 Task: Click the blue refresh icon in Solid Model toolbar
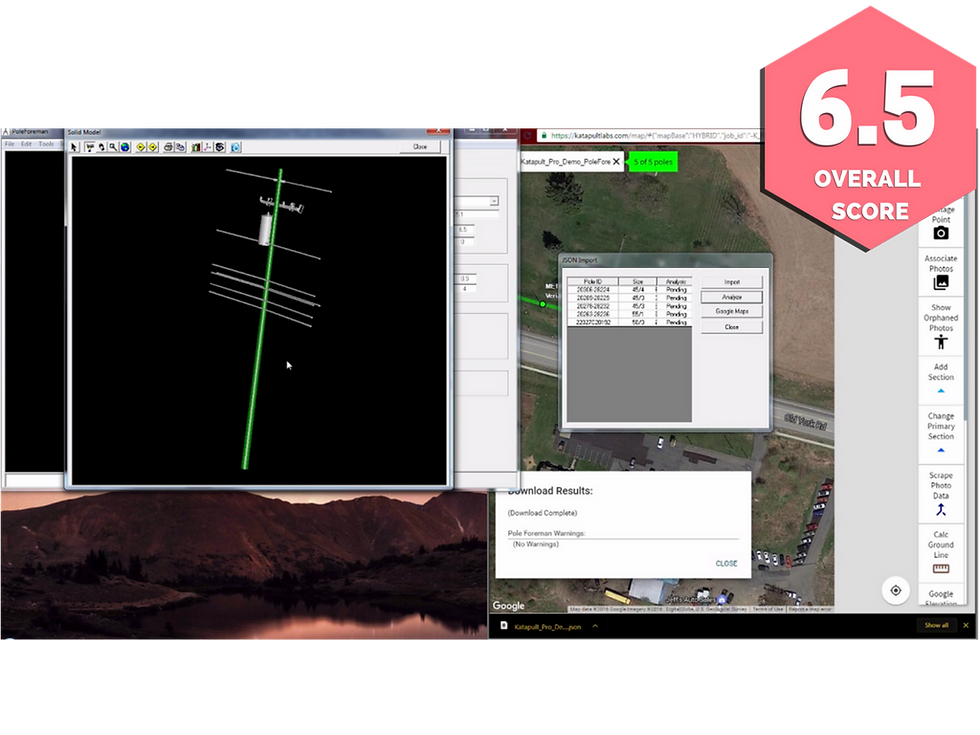click(236, 147)
